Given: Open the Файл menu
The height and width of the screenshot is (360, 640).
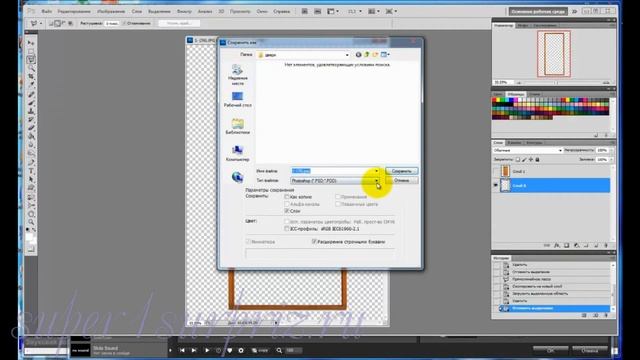Looking at the screenshot, I should coord(47,11).
